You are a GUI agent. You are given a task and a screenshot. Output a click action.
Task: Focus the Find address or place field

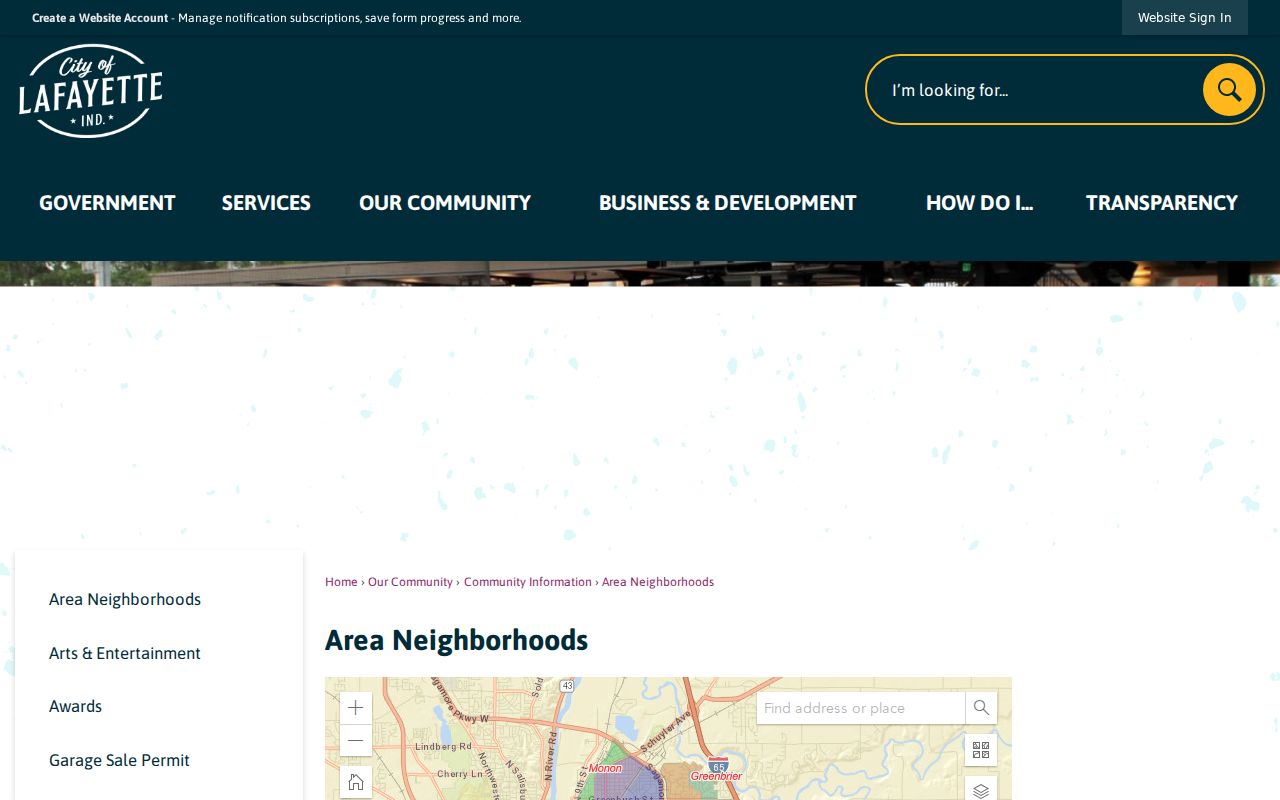(x=861, y=708)
